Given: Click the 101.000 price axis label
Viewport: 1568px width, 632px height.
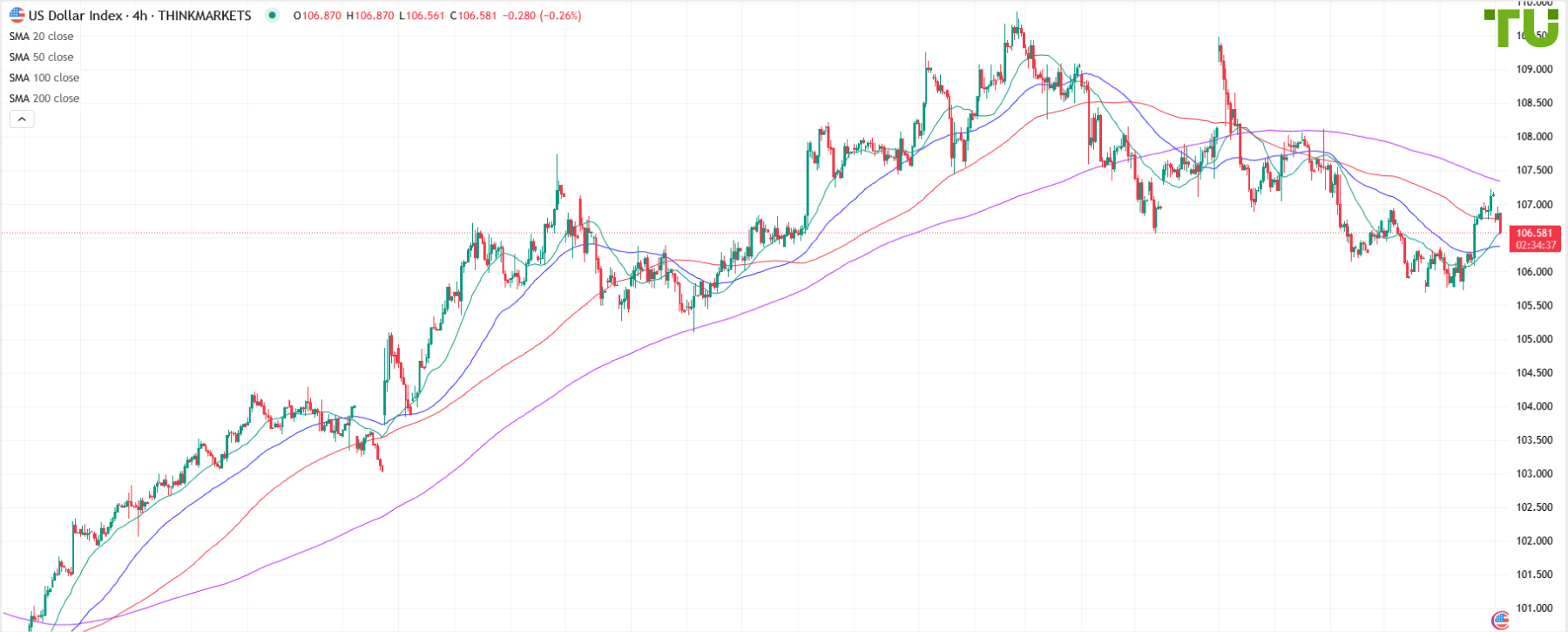Looking at the screenshot, I should click(1534, 608).
